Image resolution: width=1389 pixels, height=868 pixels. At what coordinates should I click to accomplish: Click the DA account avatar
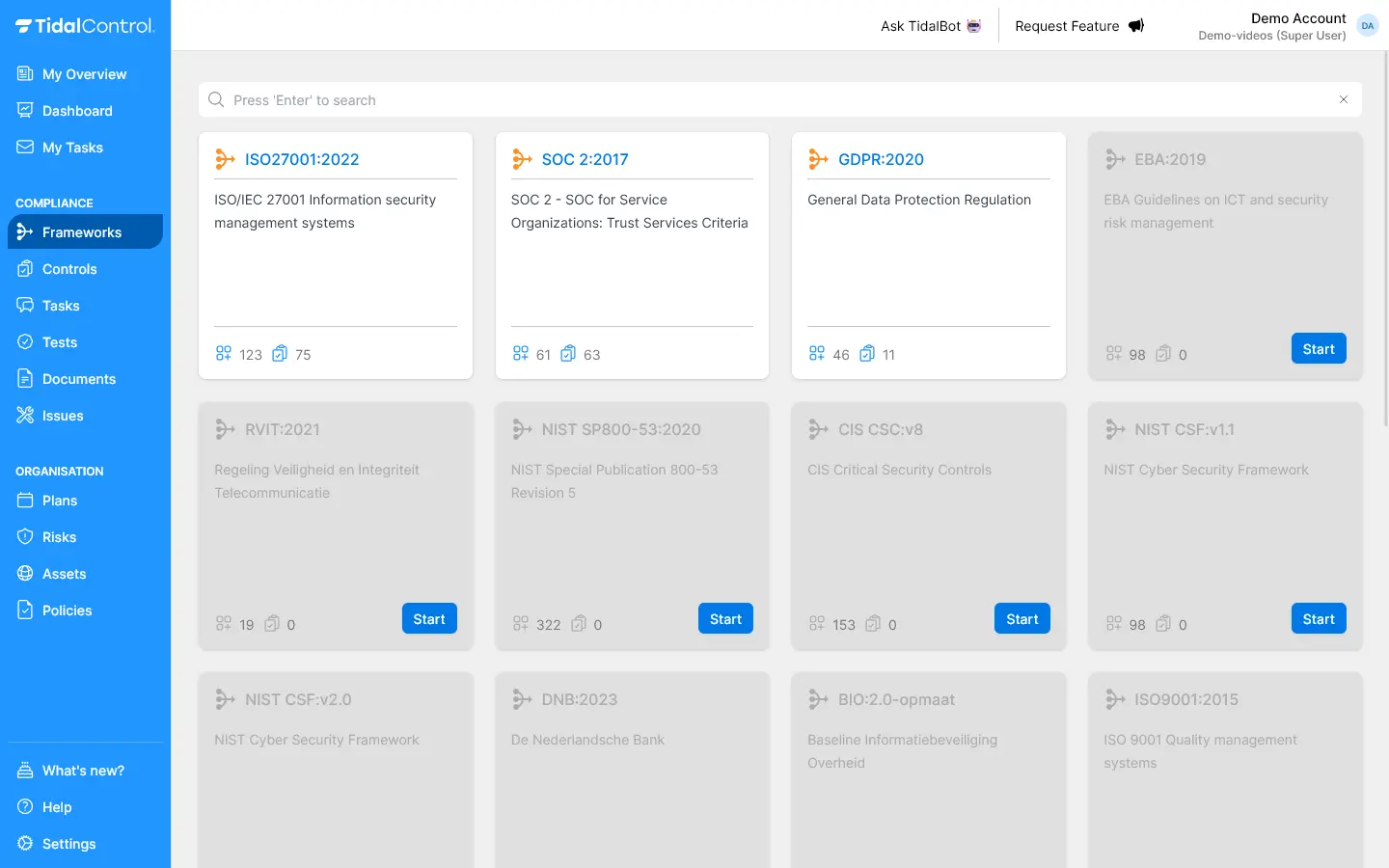click(1367, 26)
